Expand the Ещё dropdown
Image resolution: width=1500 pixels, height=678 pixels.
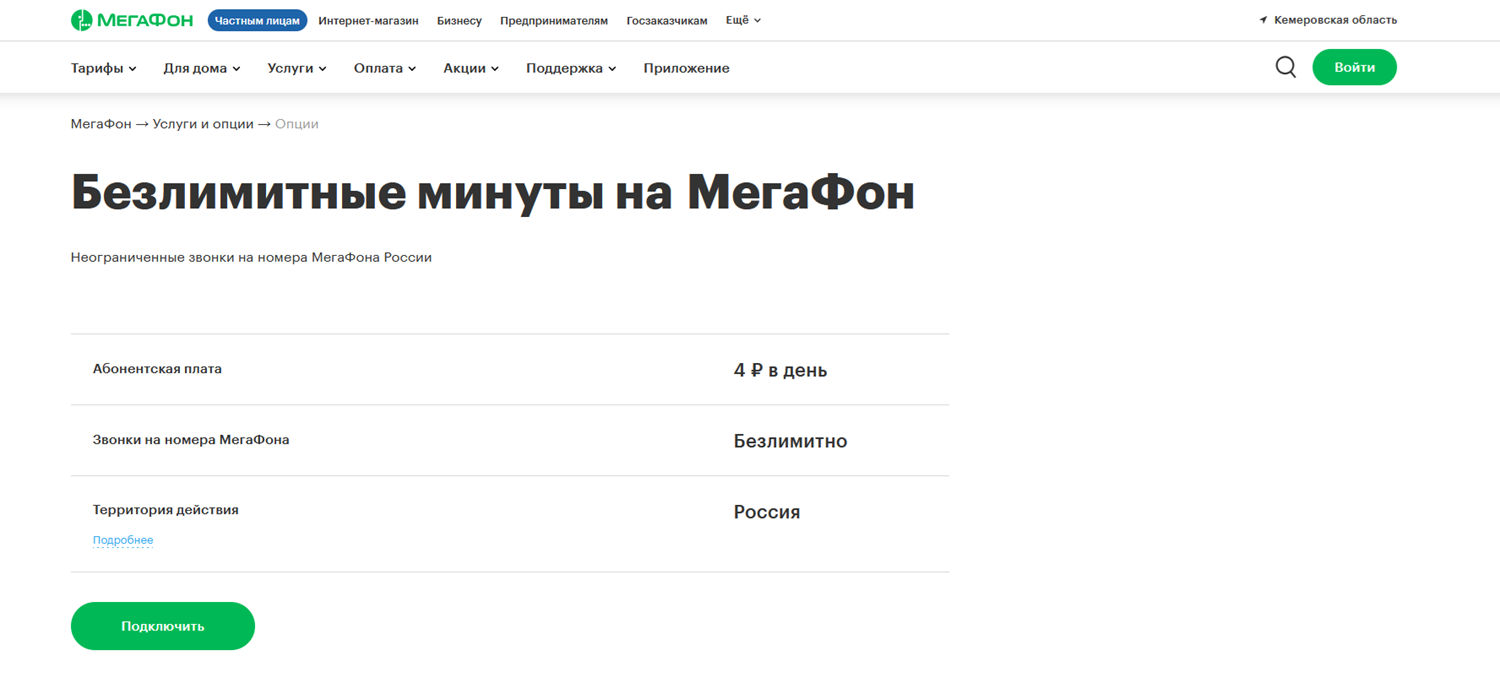(x=743, y=20)
